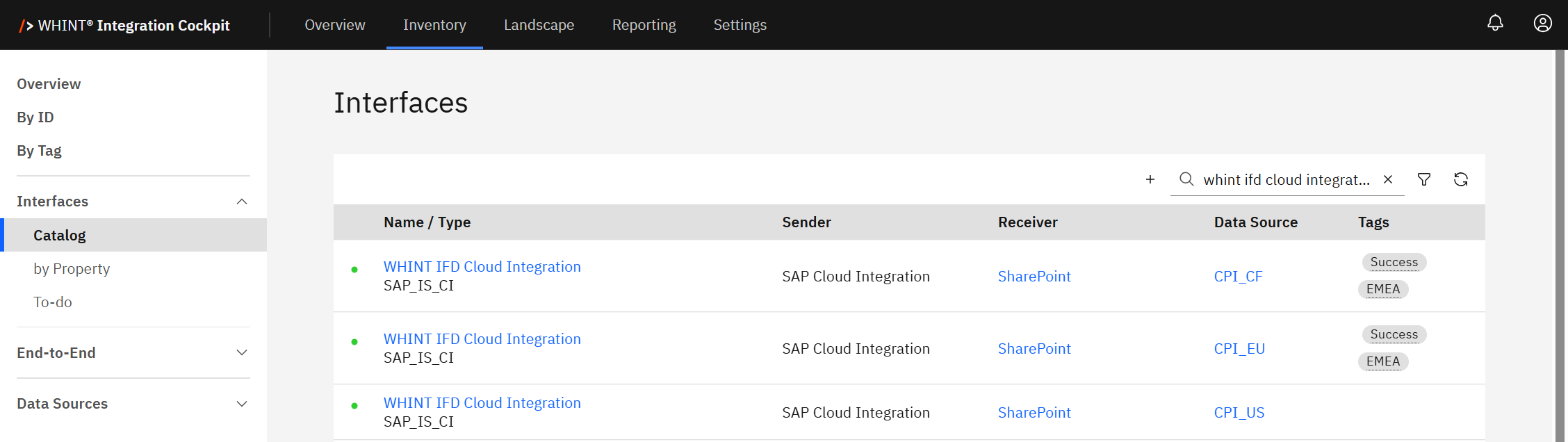The image size is (1568, 442).
Task: Click the Name / Type column header
Action: 427,222
